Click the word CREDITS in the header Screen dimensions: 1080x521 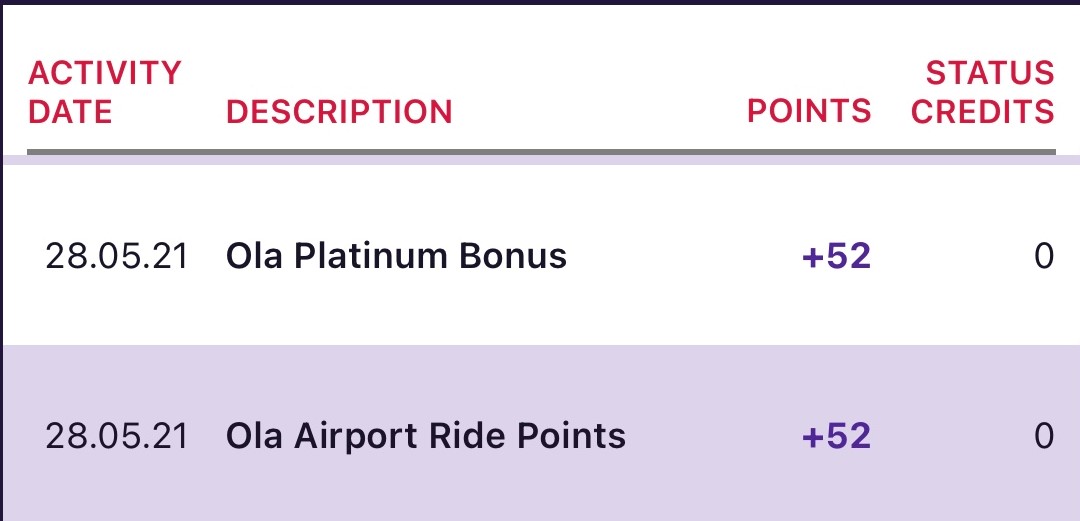pyautogui.click(x=983, y=112)
